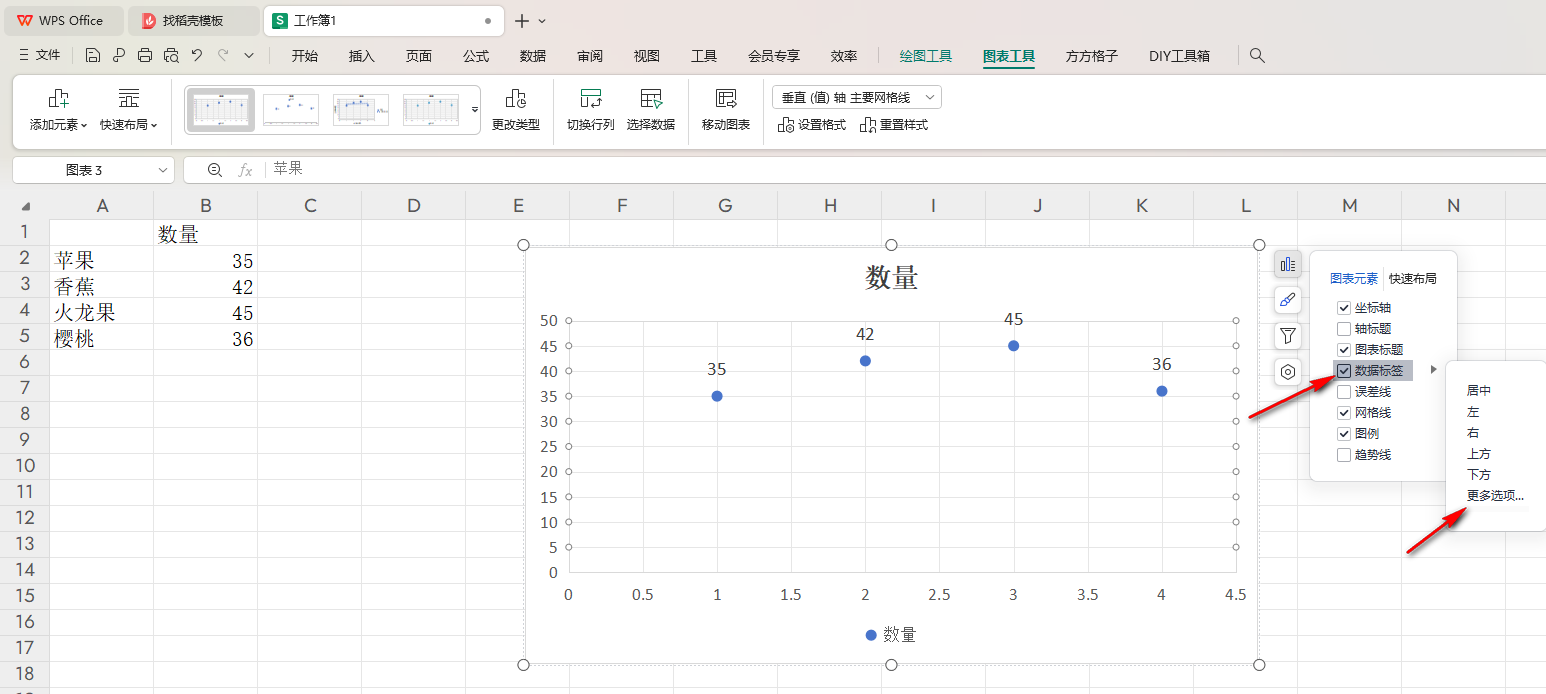Click cell containing 火龙果
The width and height of the screenshot is (1546, 694).
click(102, 312)
